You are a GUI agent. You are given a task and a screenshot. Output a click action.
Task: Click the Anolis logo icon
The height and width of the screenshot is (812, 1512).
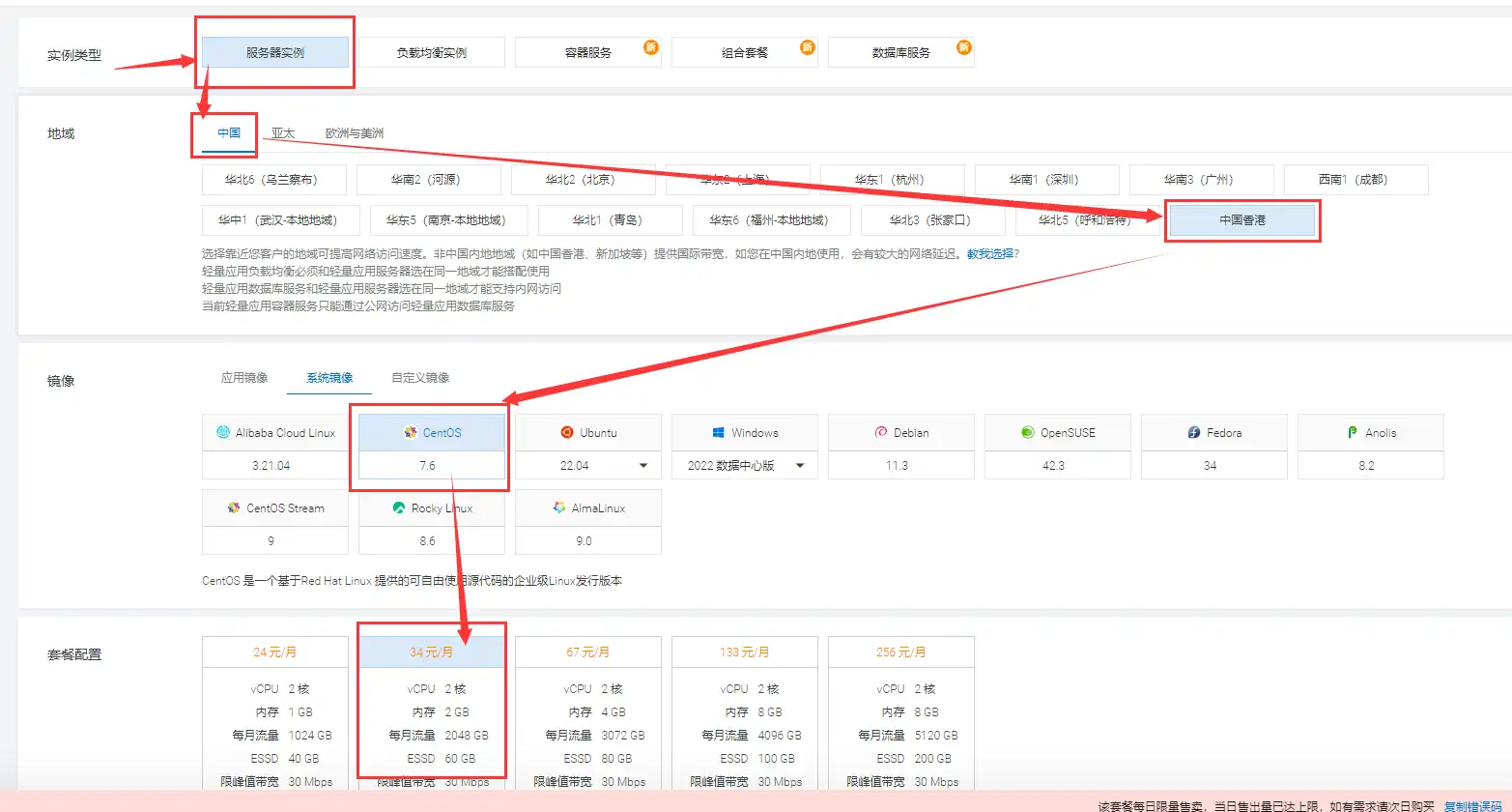pos(1353,432)
